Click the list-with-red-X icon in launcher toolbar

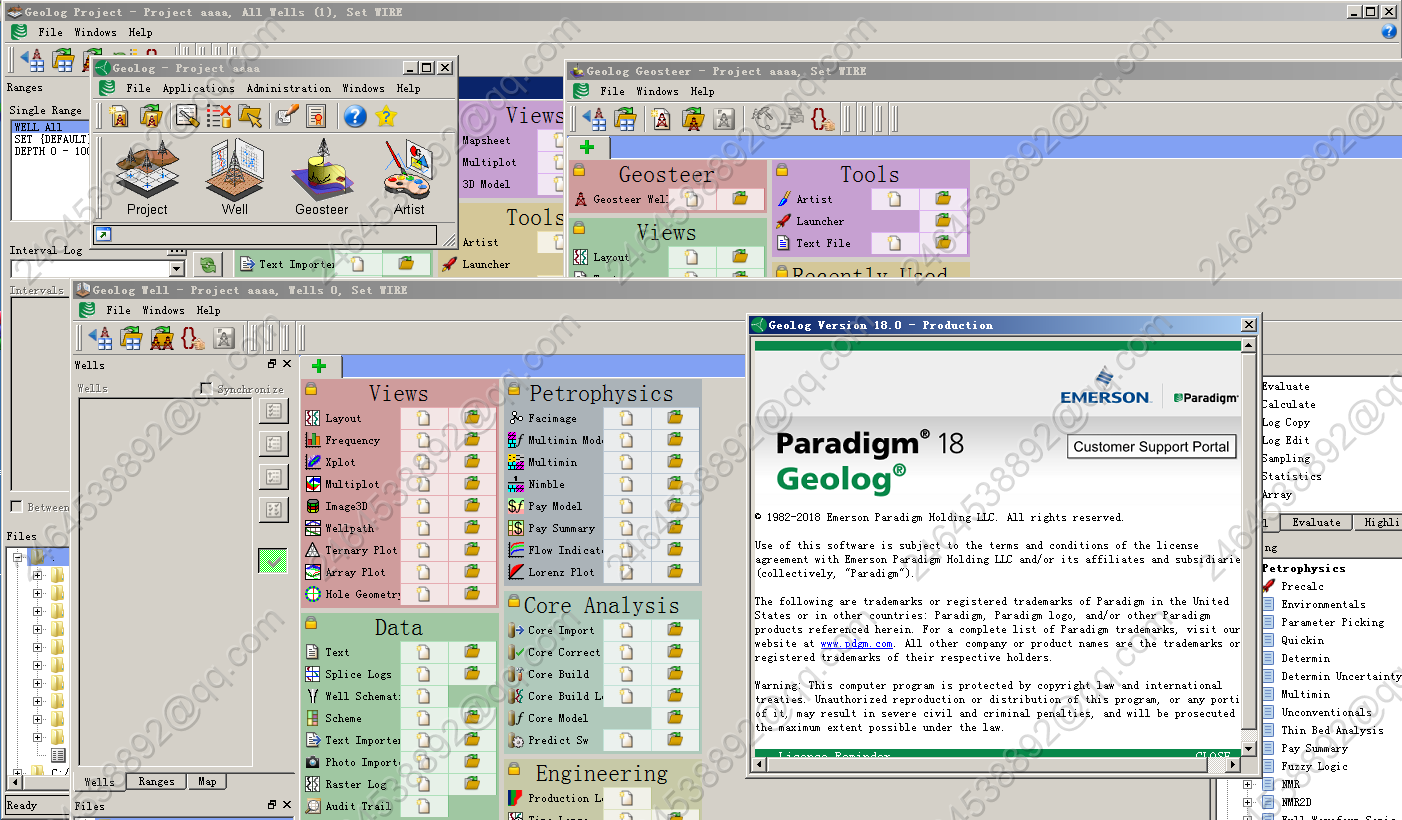point(219,116)
